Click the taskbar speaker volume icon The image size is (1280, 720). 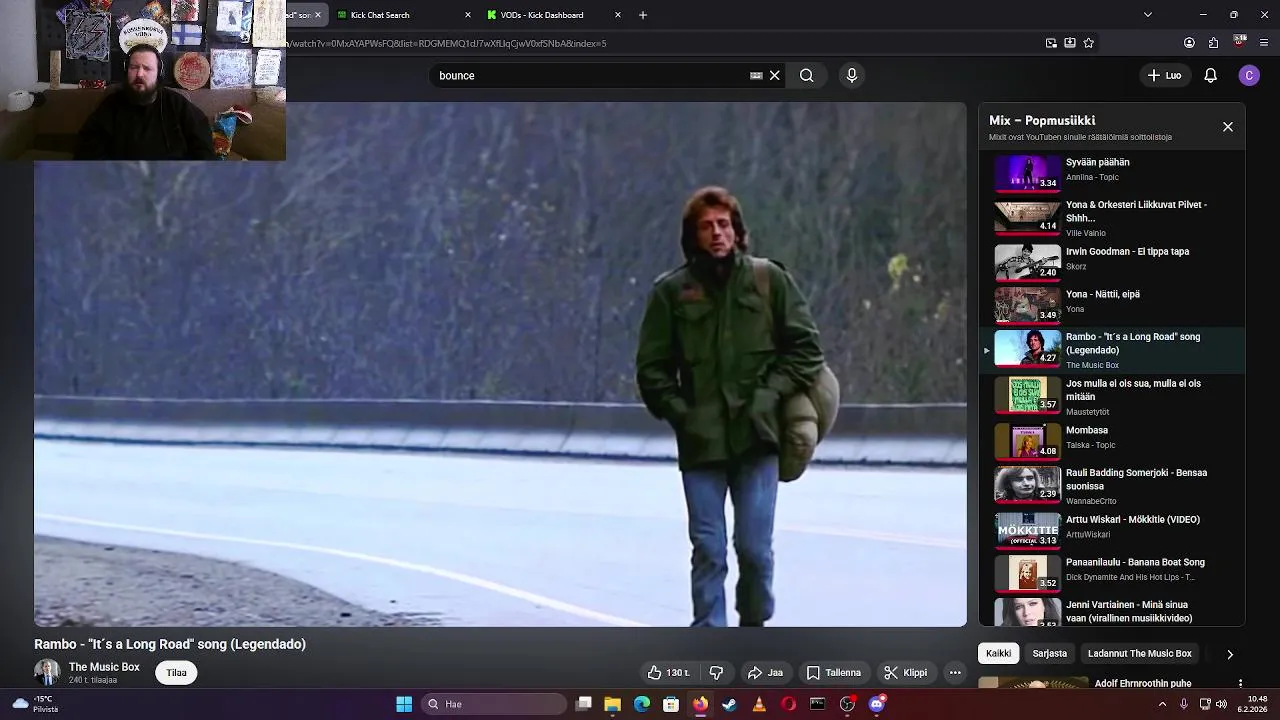click(x=1221, y=704)
